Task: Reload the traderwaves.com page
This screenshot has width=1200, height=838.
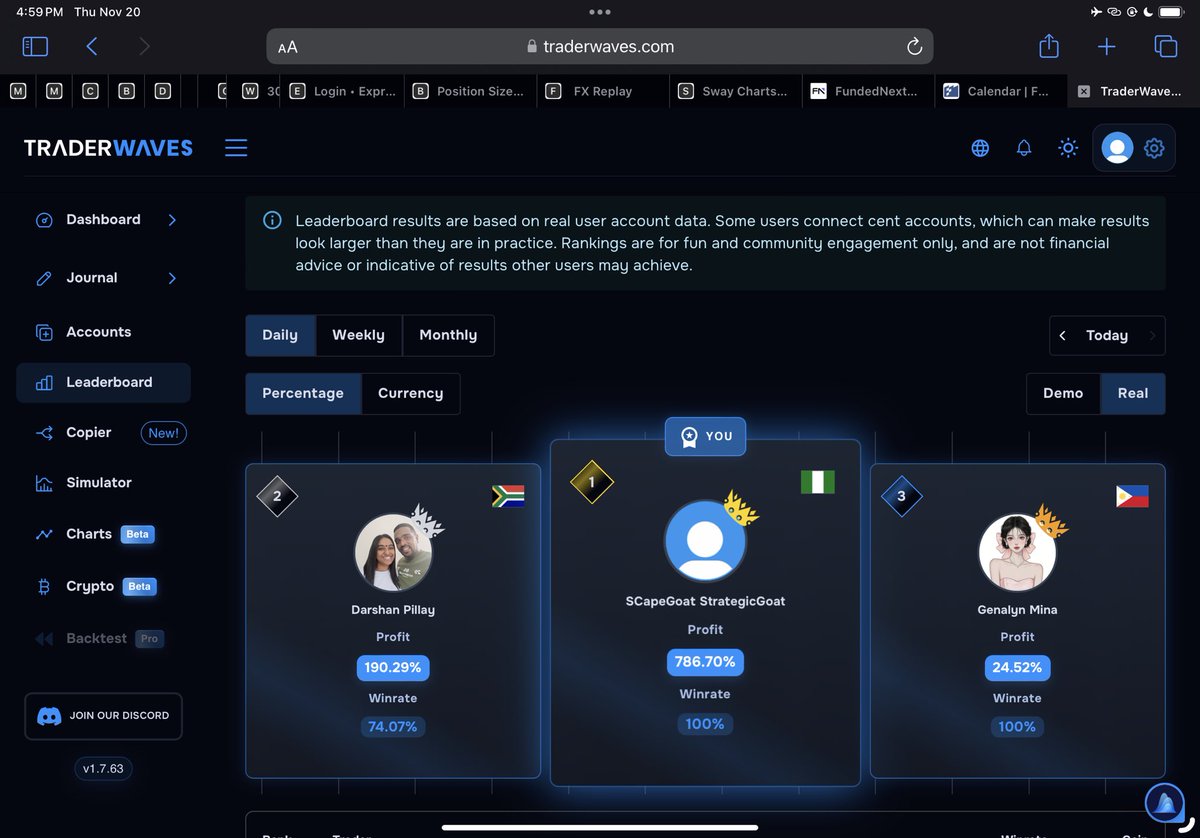Action: pos(913,47)
